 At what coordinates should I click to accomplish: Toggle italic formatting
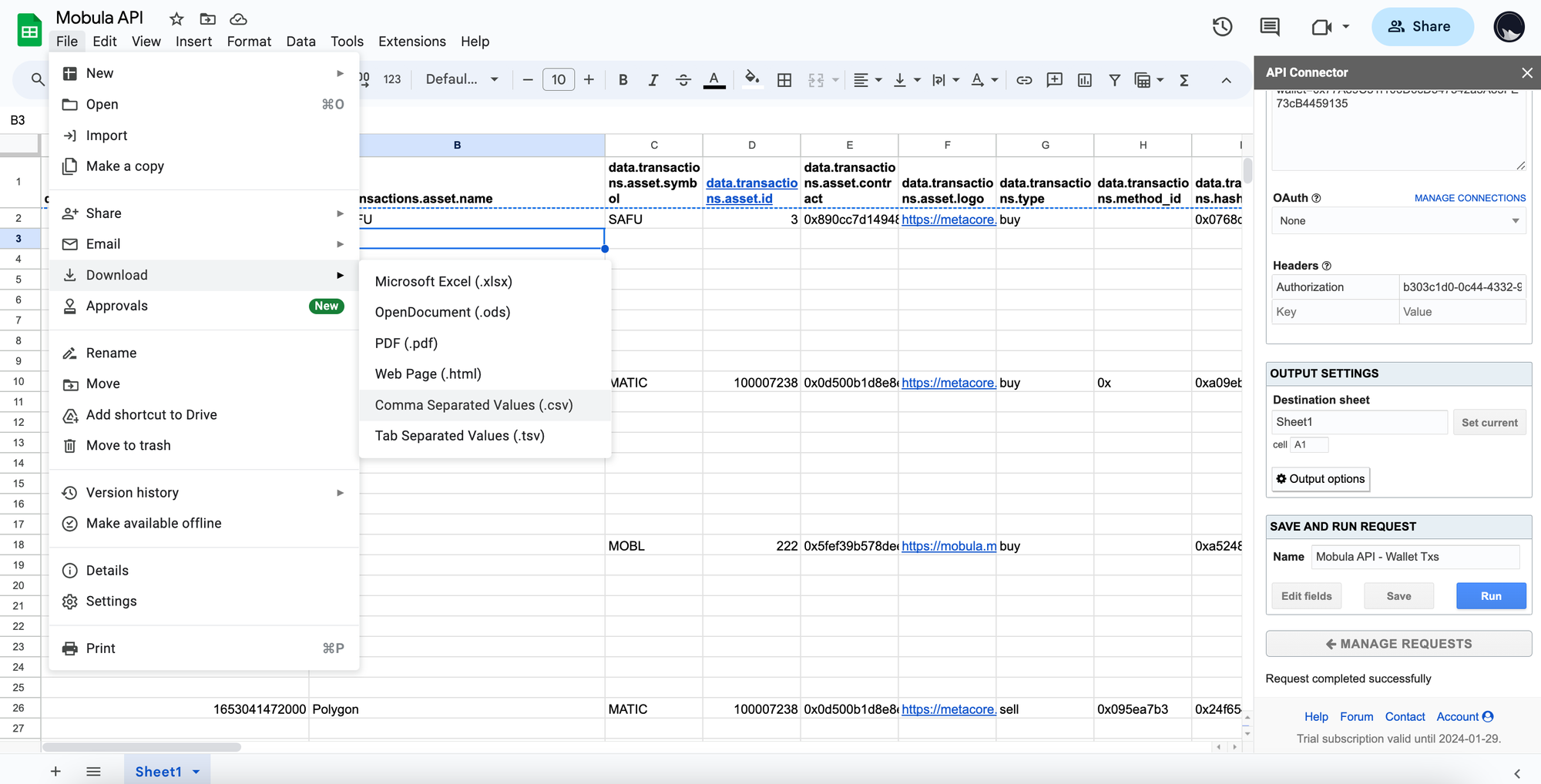[653, 79]
